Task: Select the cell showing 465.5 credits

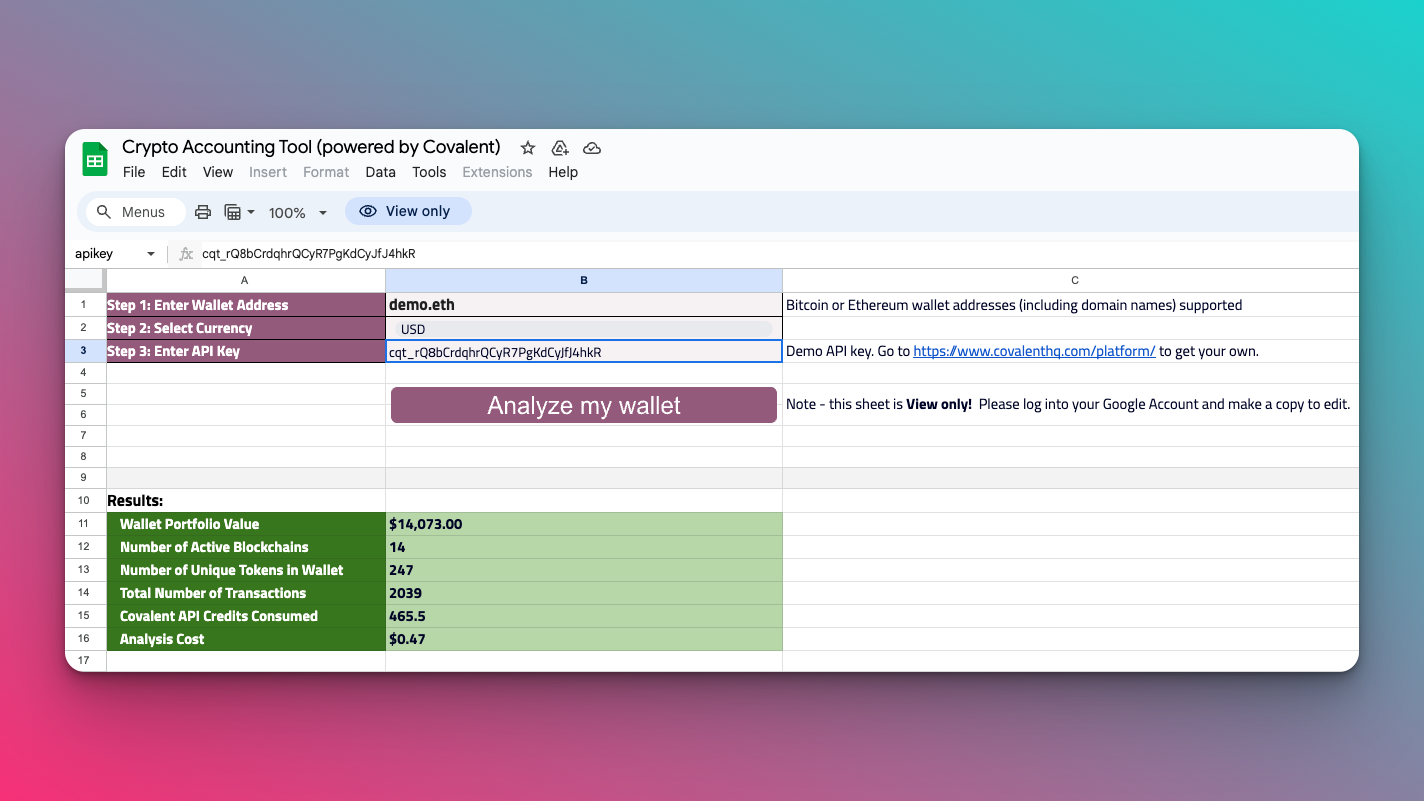Action: tap(584, 616)
